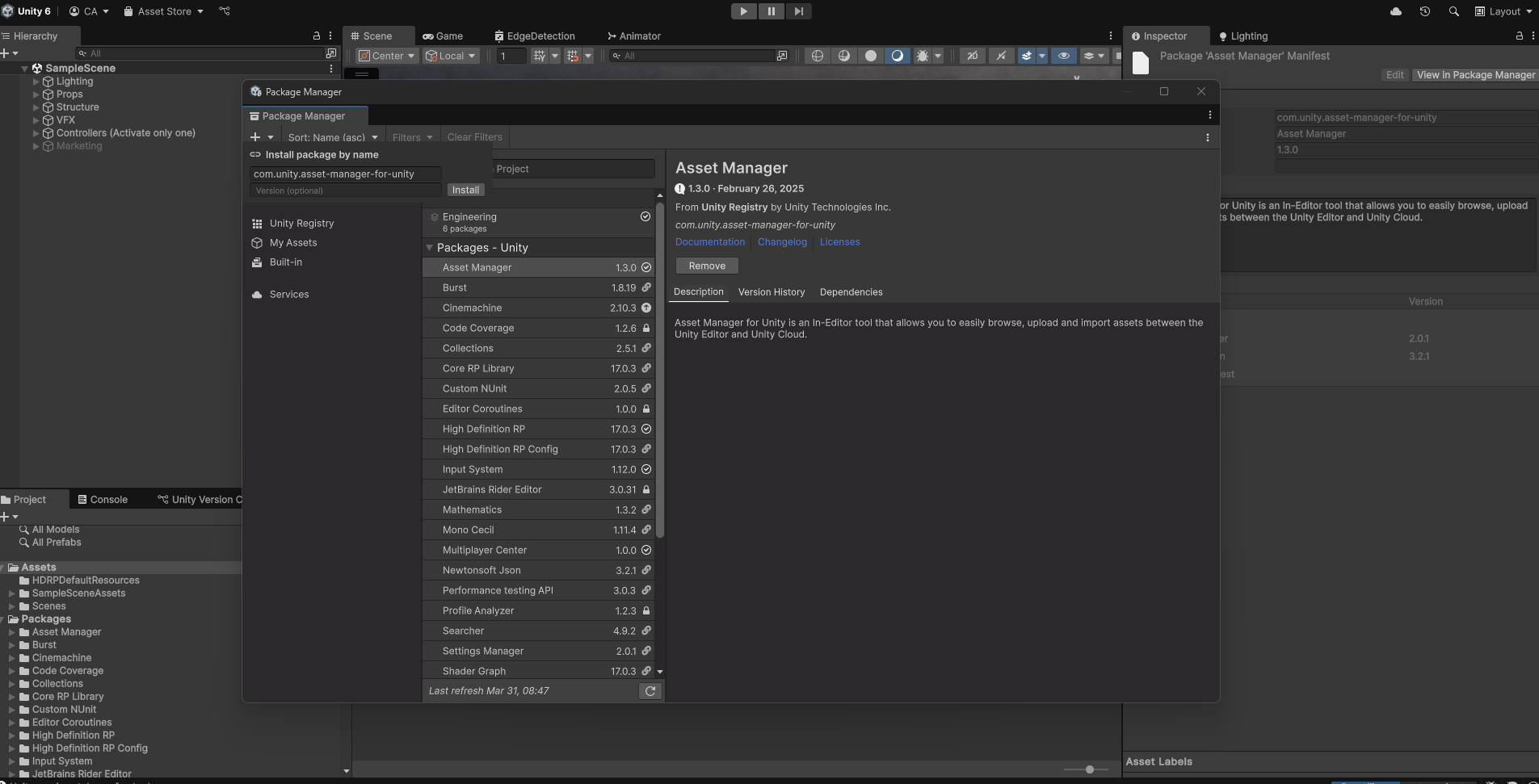
Task: Open Hierarchy search-by-type icon
Action: [331, 53]
